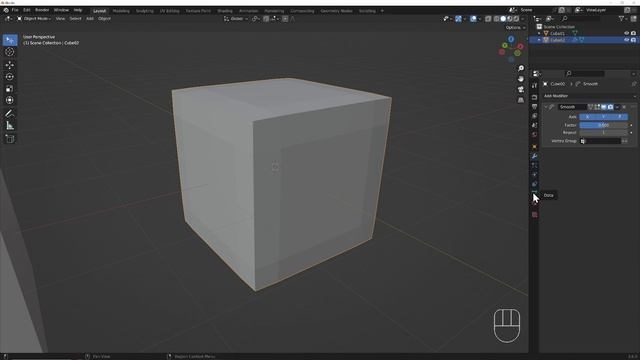Disable Cube01 in renders camera icon

[633, 33]
